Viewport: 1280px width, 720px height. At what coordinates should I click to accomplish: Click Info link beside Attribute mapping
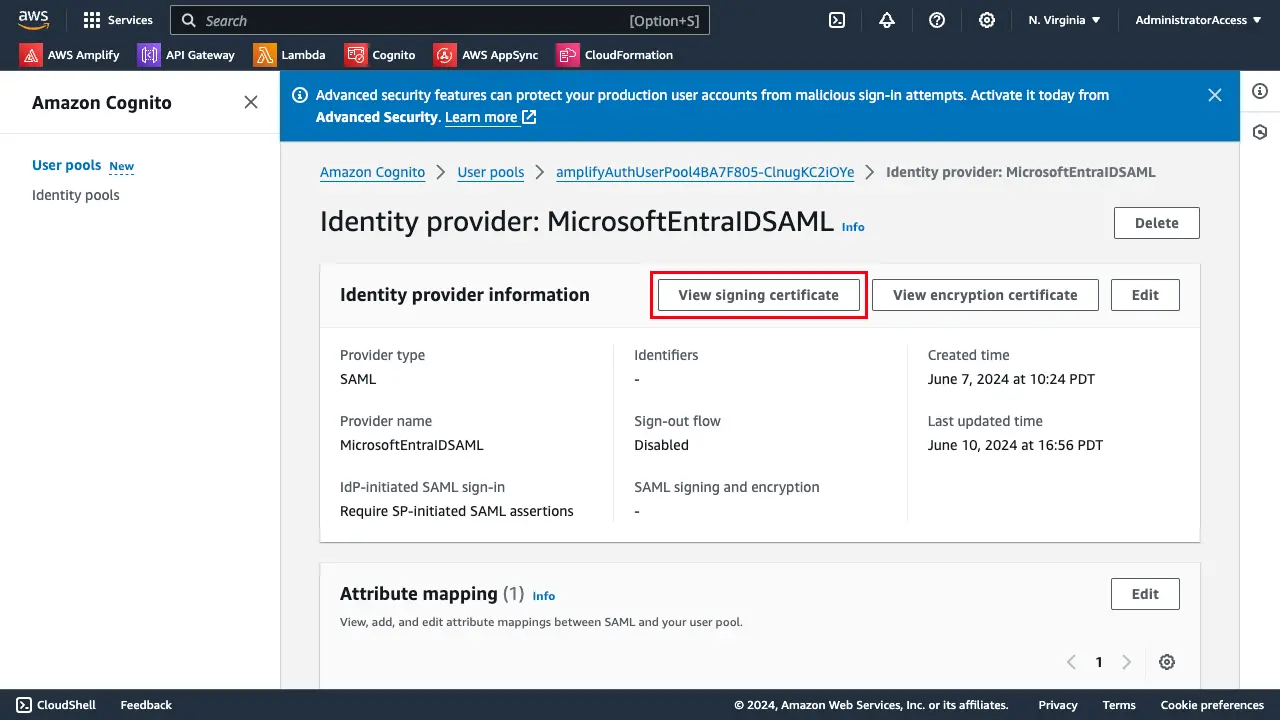click(x=544, y=596)
